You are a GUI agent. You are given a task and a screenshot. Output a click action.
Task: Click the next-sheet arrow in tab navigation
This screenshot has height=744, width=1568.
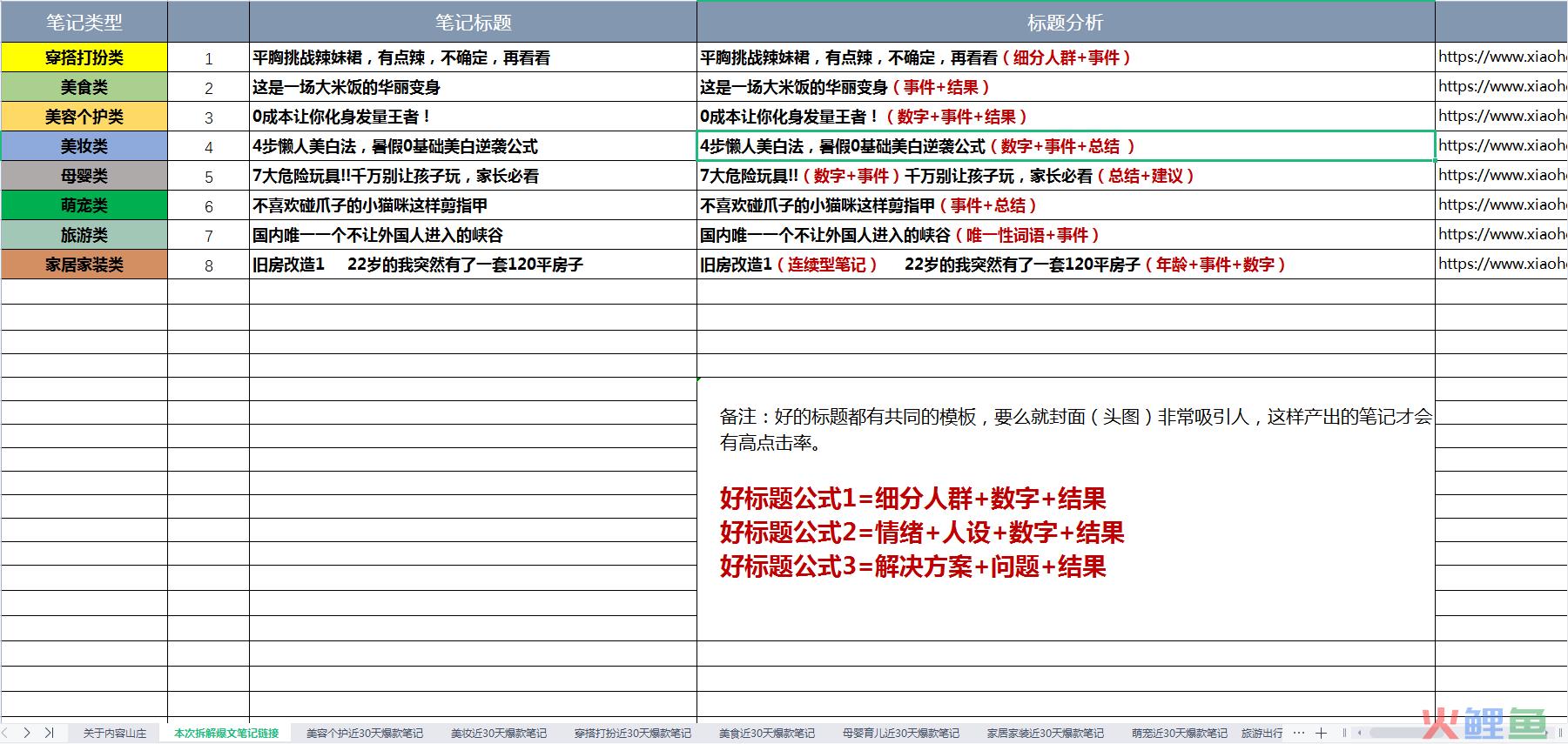tap(28, 733)
